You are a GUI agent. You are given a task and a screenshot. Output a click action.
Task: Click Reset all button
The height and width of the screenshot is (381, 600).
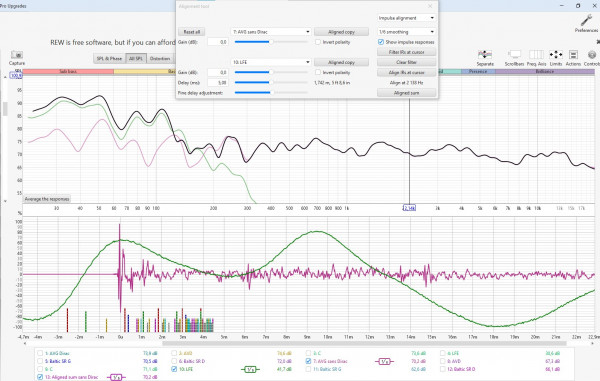pos(191,32)
